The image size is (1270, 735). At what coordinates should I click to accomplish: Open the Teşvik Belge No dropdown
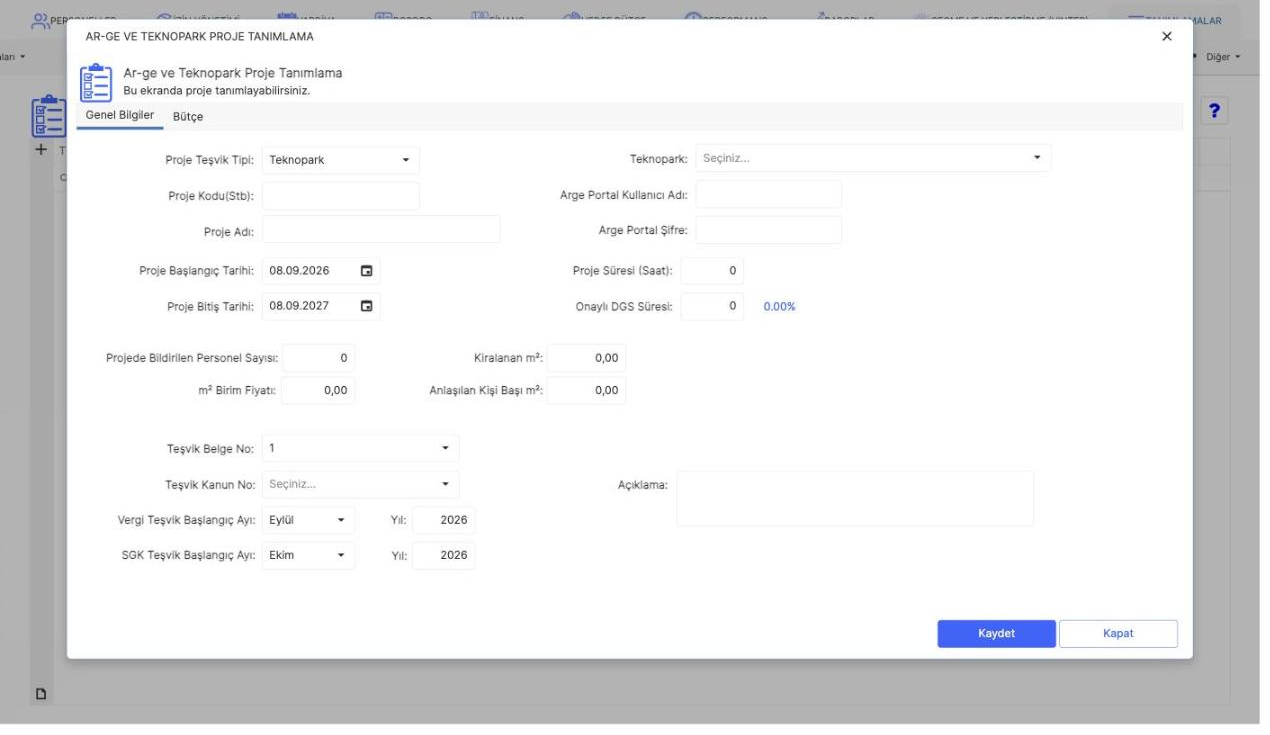click(x=360, y=448)
